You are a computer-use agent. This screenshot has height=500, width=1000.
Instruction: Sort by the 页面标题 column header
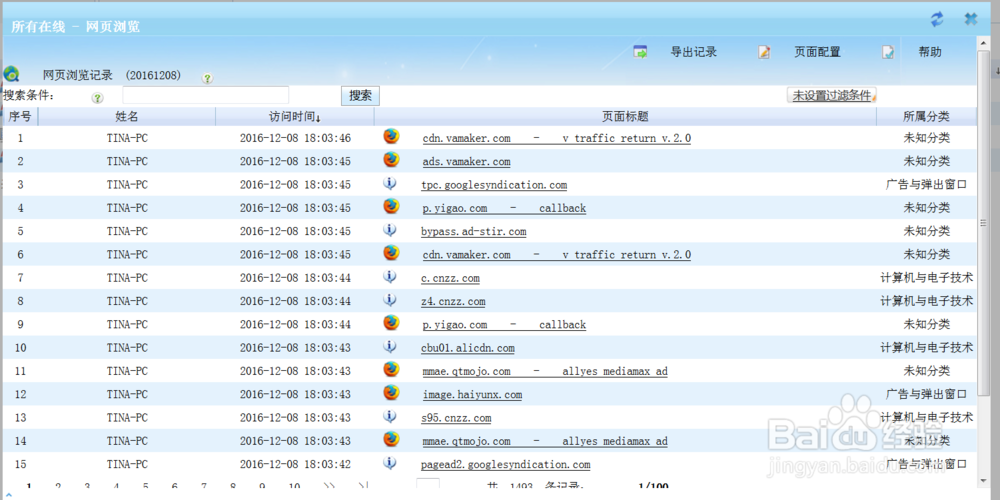pyautogui.click(x=625, y=117)
